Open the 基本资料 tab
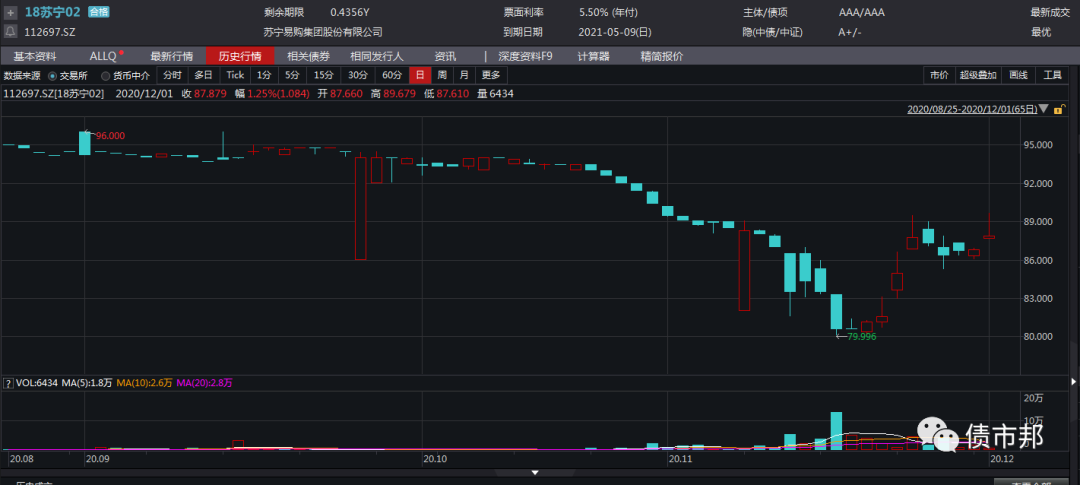This screenshot has height=485, width=1080. (x=35, y=56)
